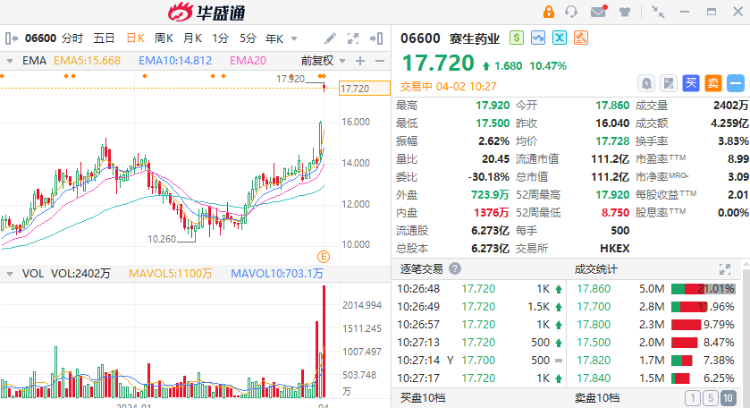Click the EMA5:15.668 label

point(87,61)
